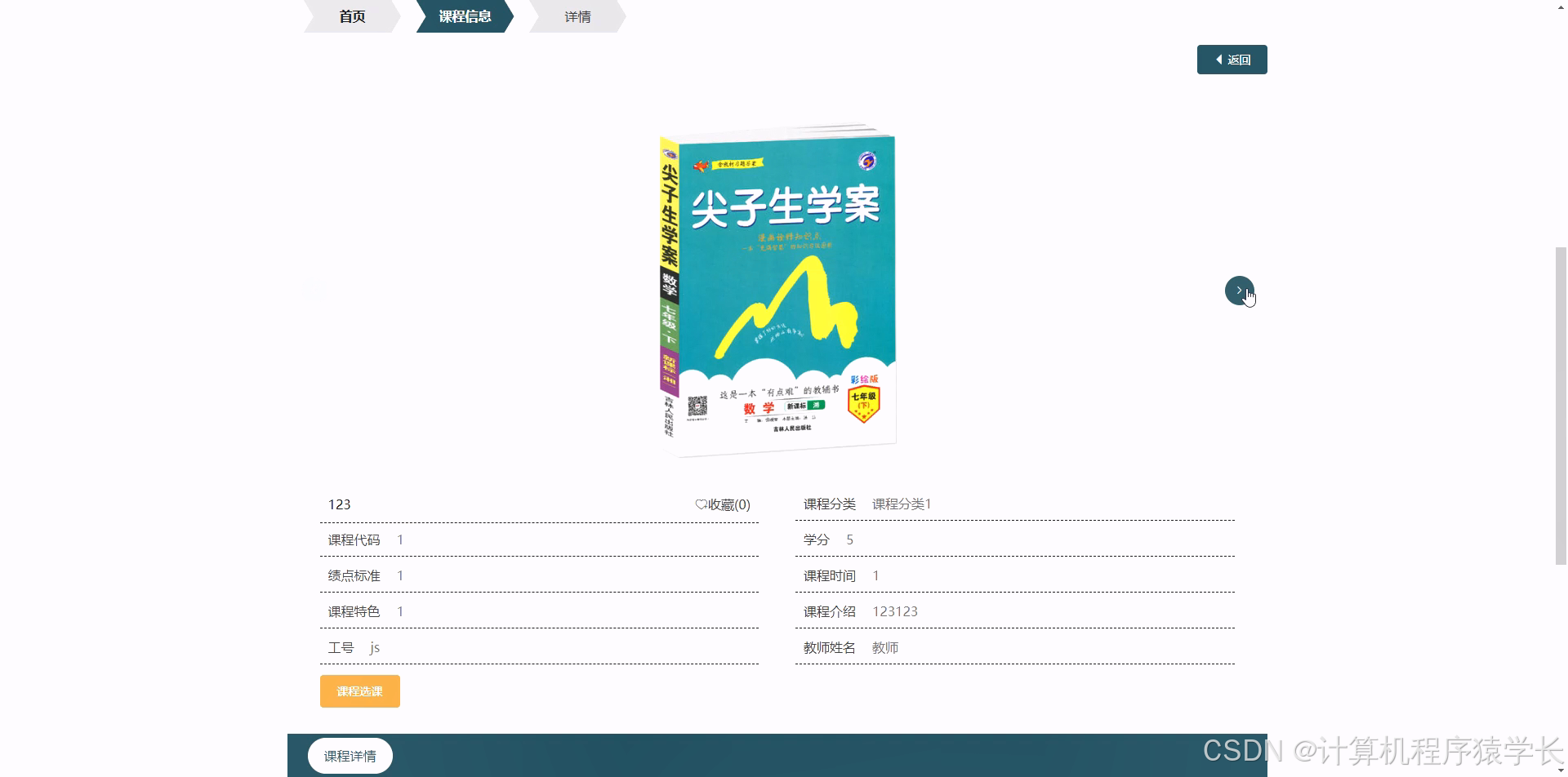Click the 返回 back button
The width and height of the screenshot is (1568, 777).
(x=1232, y=60)
